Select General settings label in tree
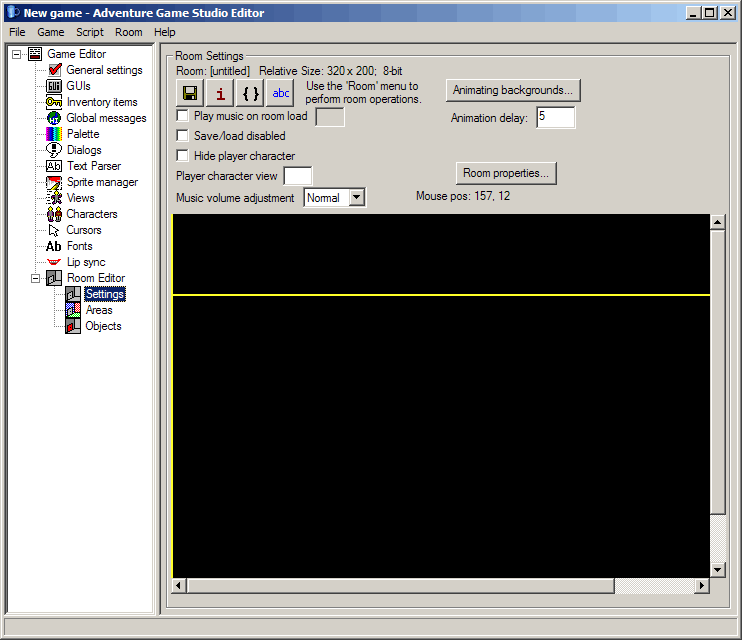This screenshot has width=742, height=640. [104, 70]
